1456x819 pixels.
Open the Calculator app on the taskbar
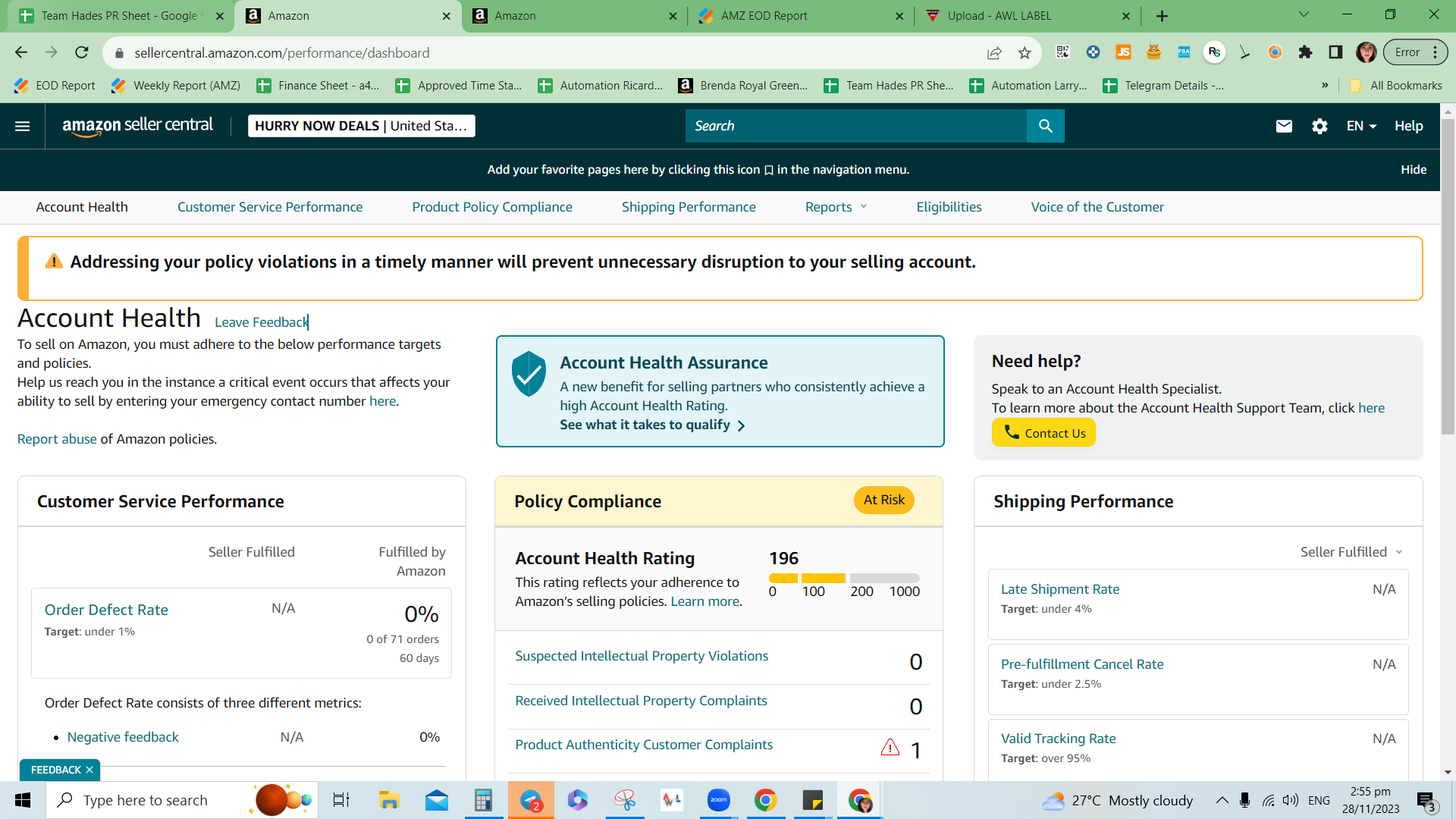pyautogui.click(x=483, y=800)
